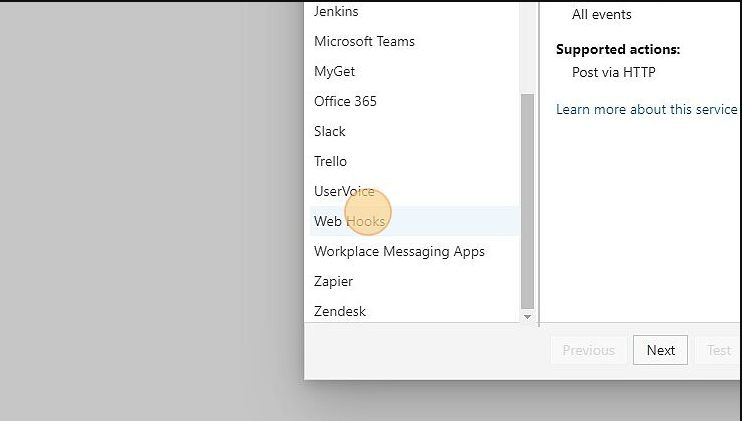Choose Zapier in the service list

333,282
